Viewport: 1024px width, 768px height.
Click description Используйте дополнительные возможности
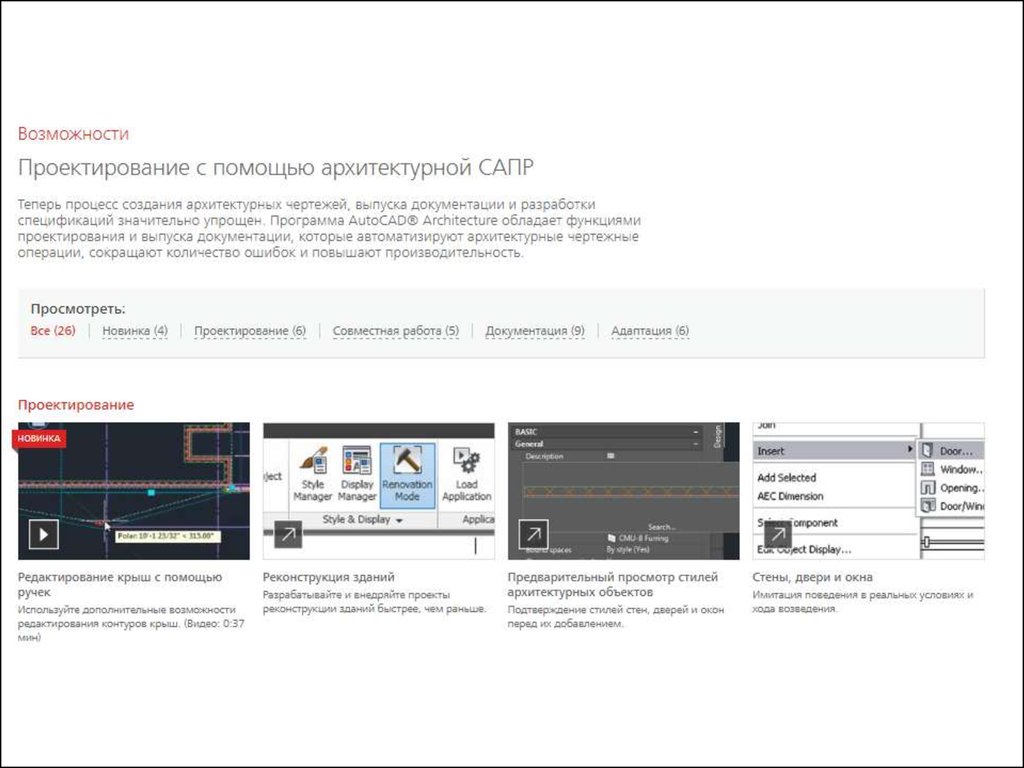[131, 623]
